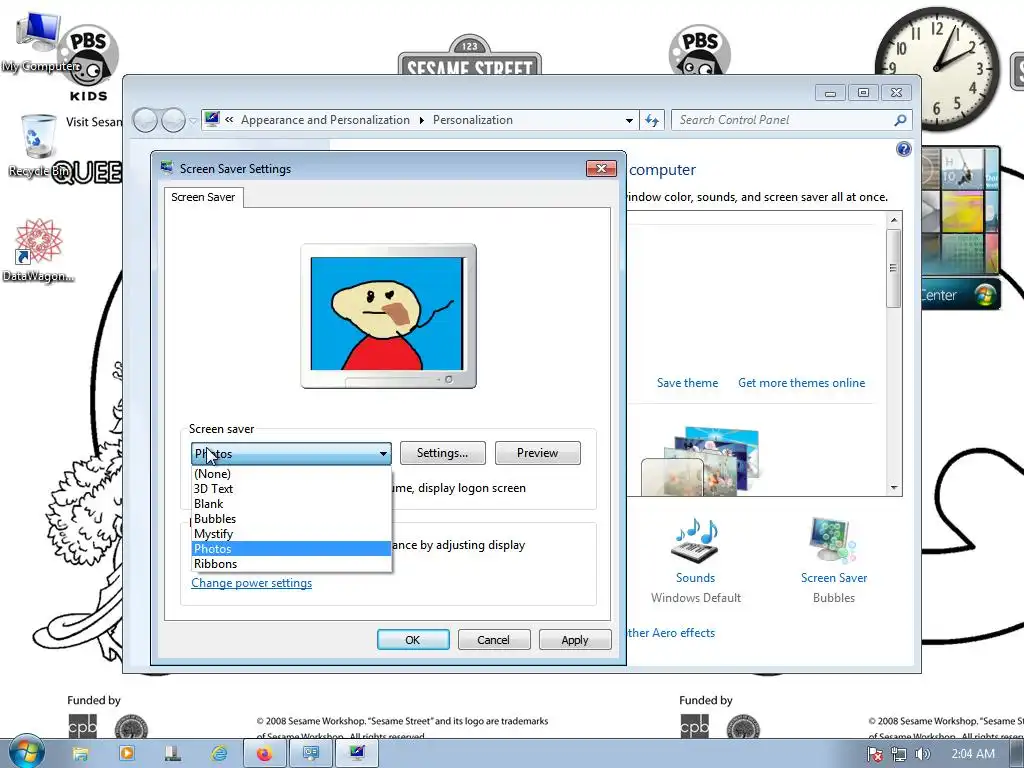Click the refresh button beside the address bar
The width and height of the screenshot is (1024, 768).
652,120
